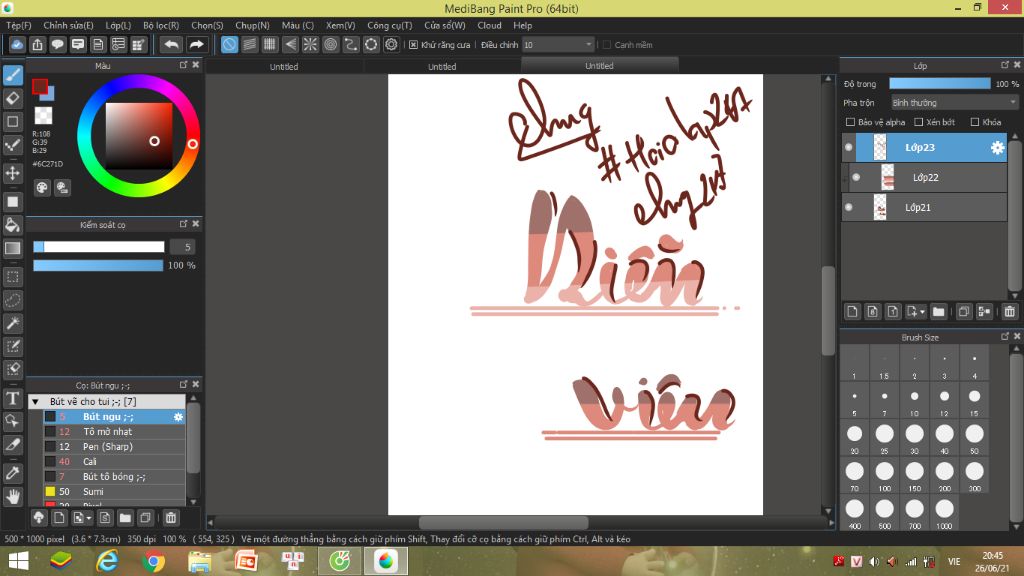Add new layer folder in Layers panel
The width and height of the screenshot is (1024, 576).
pyautogui.click(x=938, y=312)
